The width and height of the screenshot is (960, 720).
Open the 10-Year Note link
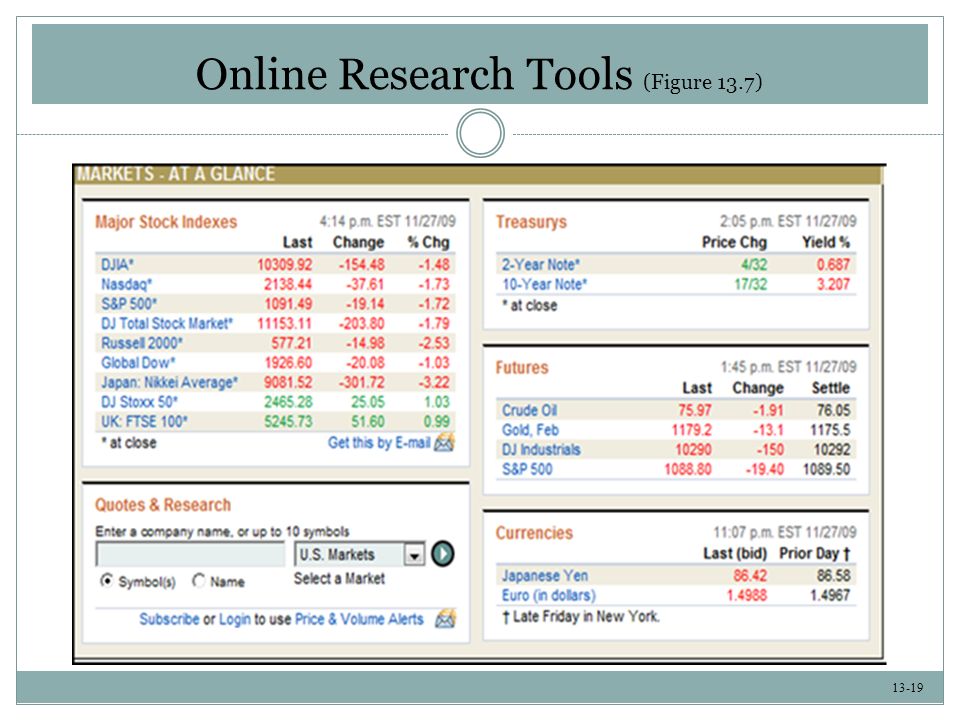pos(544,284)
